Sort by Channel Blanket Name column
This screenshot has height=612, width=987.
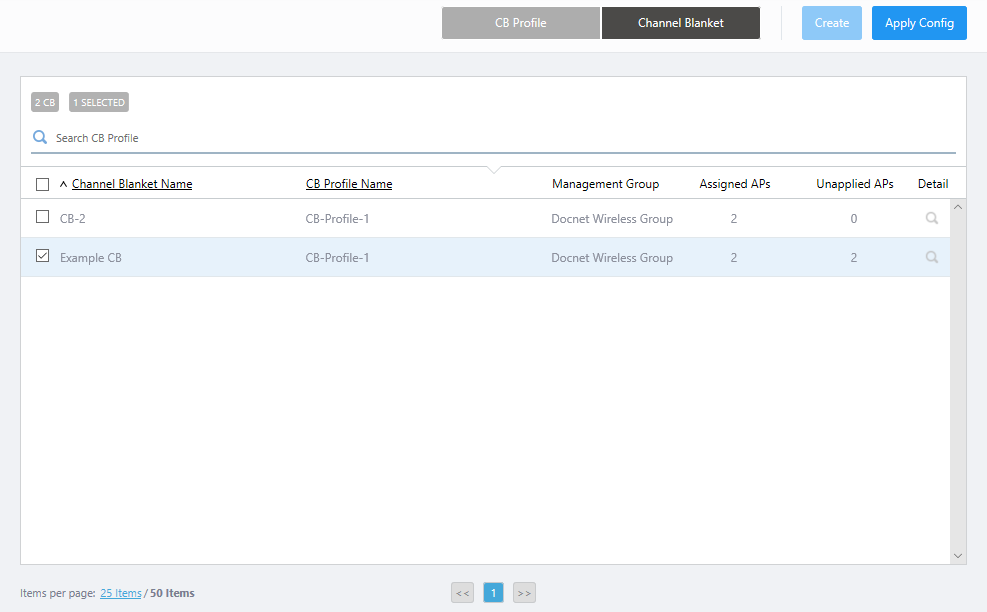point(132,184)
